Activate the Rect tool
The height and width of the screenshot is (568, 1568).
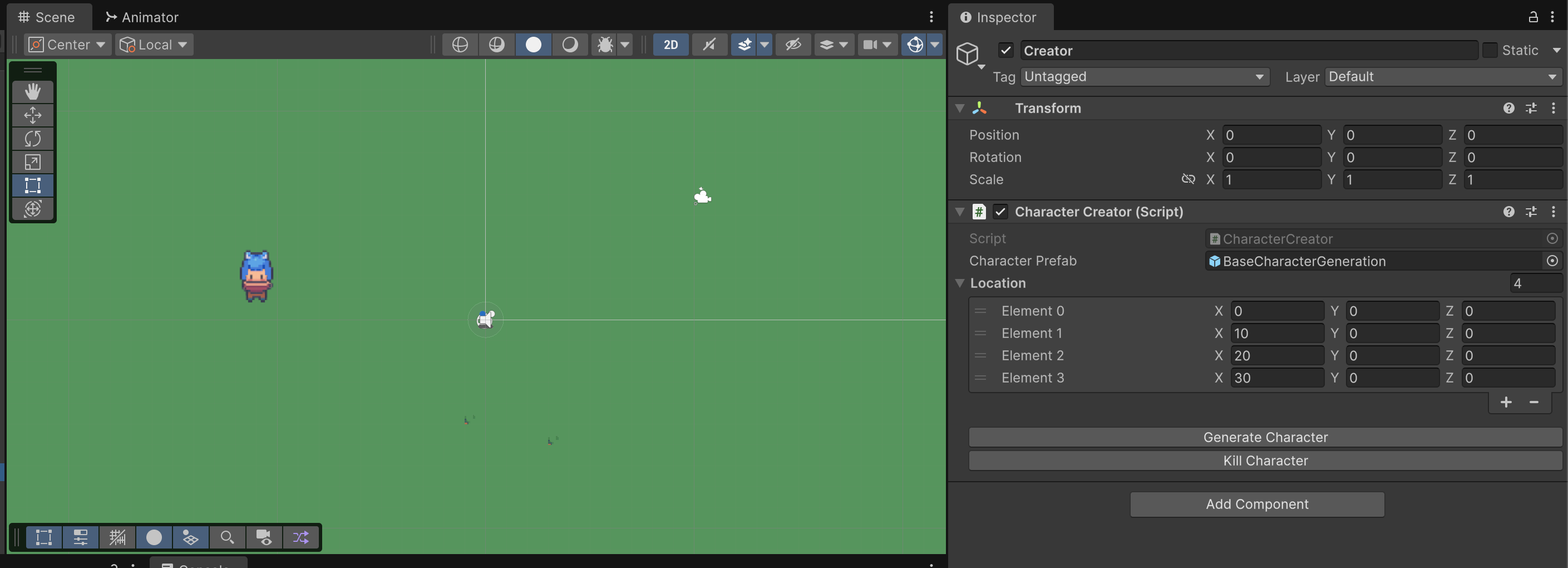click(x=33, y=185)
